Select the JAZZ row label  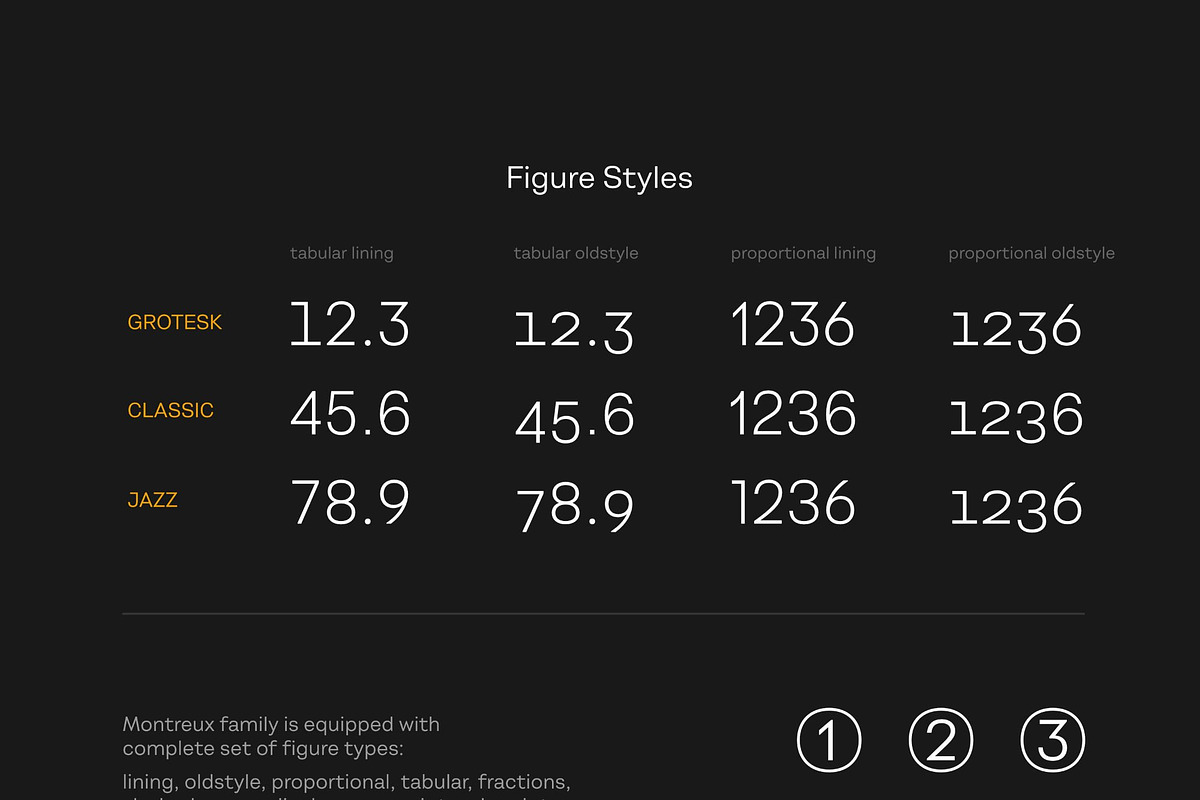[153, 500]
